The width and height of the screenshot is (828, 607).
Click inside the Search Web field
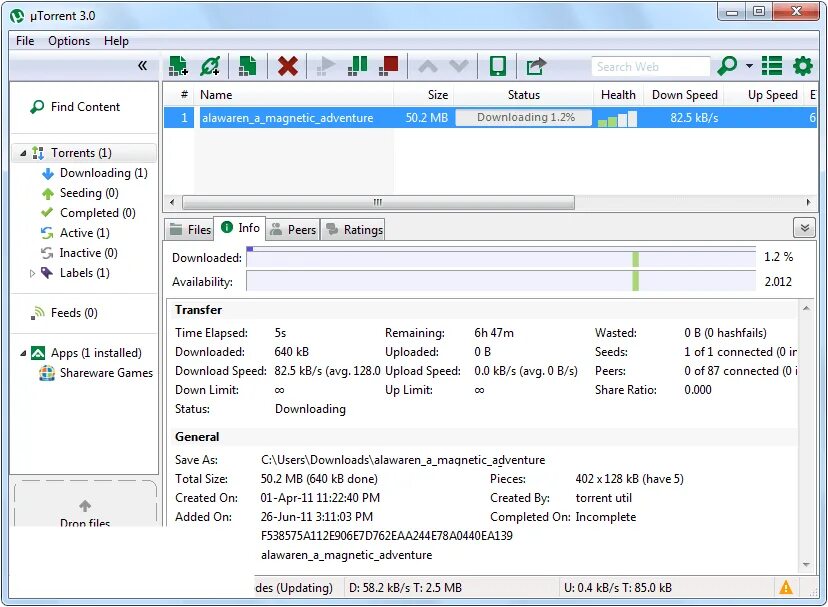650,67
